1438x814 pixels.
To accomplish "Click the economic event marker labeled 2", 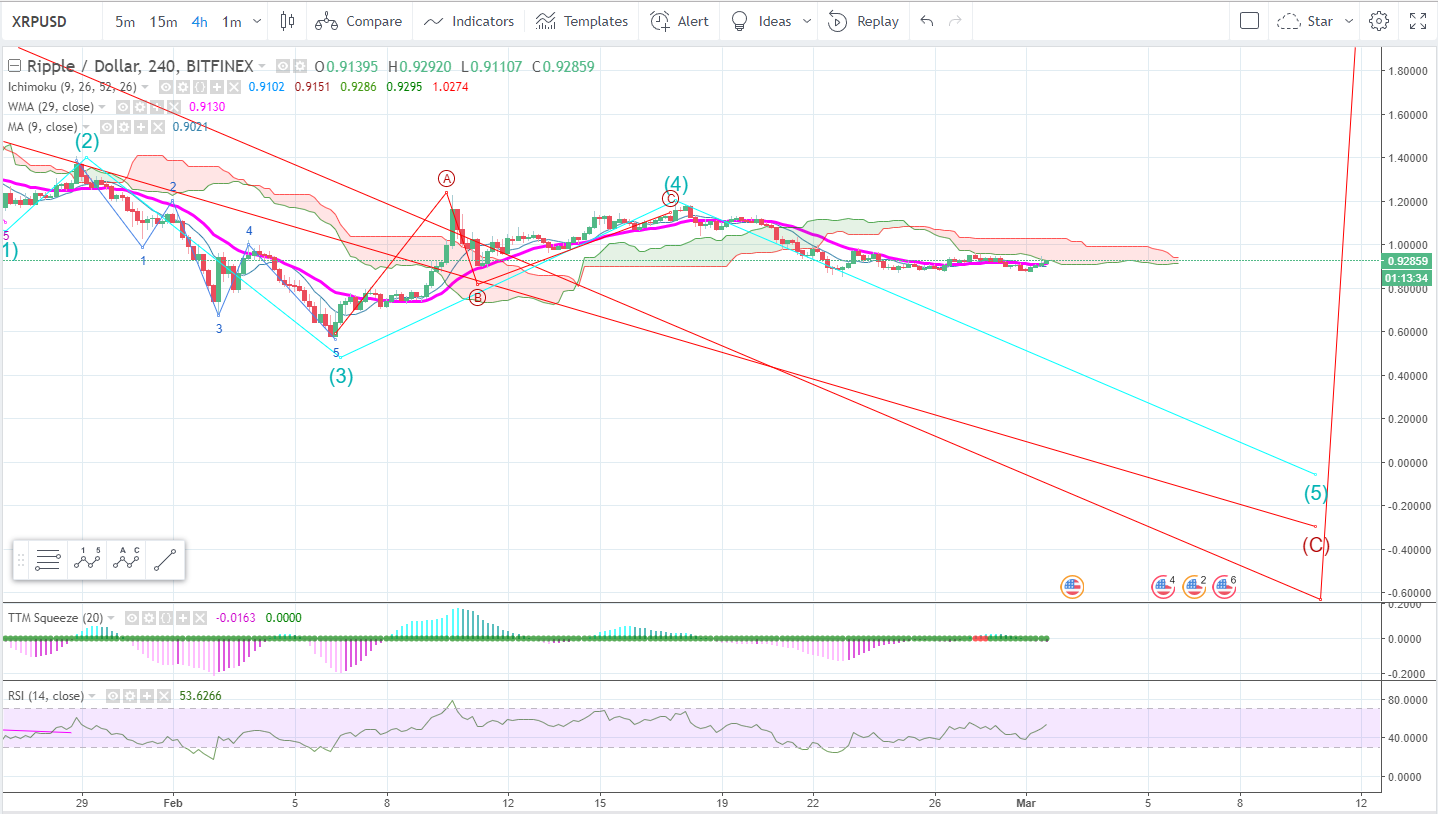I will click(x=1195, y=587).
